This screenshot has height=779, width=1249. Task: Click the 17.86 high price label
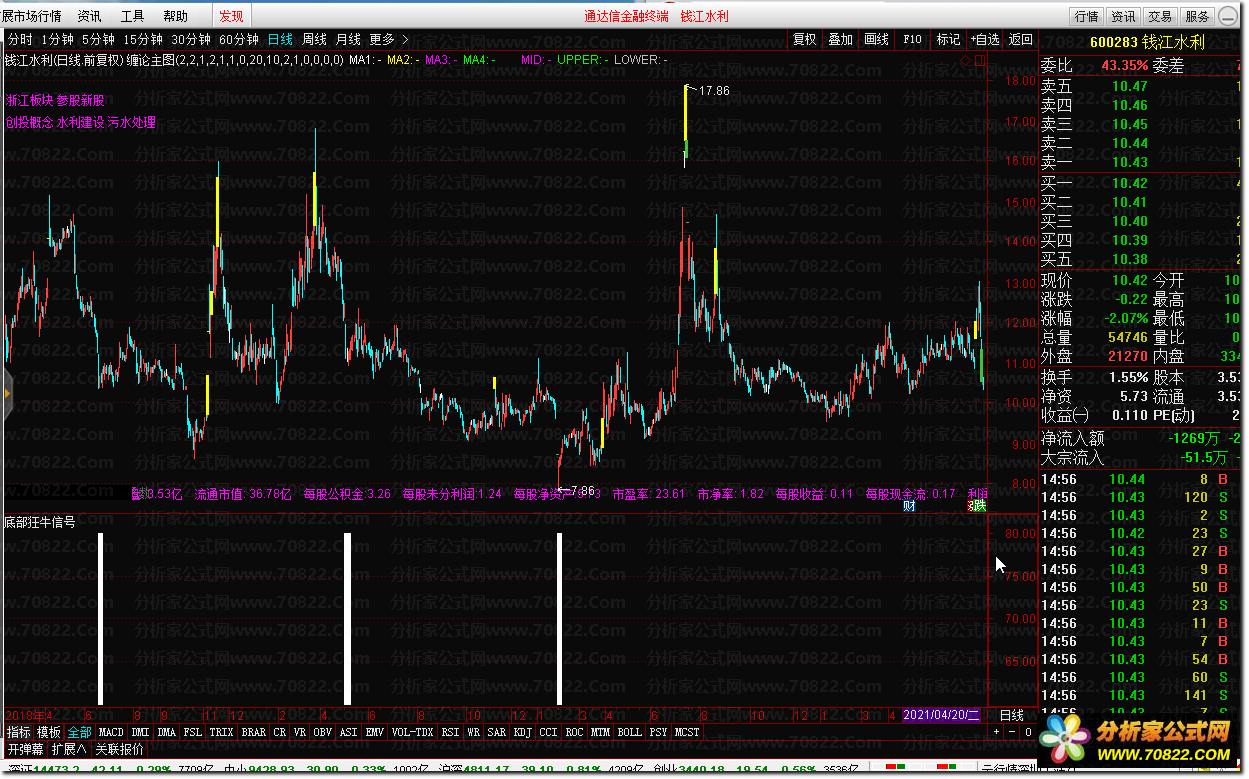coord(714,90)
